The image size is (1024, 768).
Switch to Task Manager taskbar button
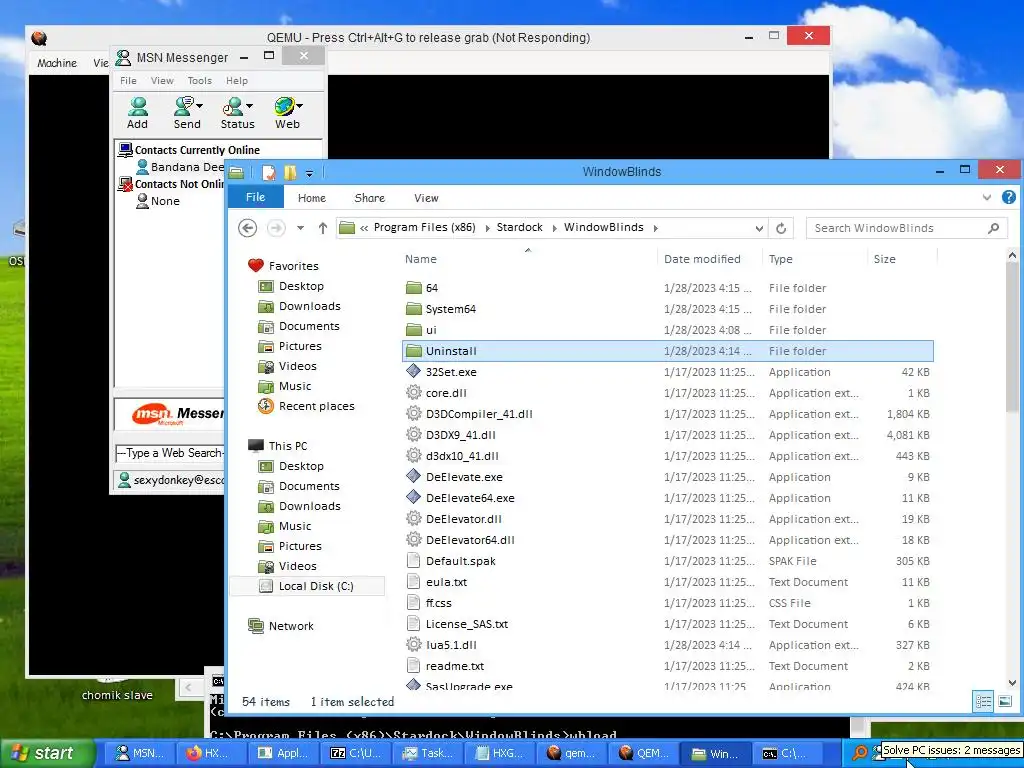pos(426,753)
